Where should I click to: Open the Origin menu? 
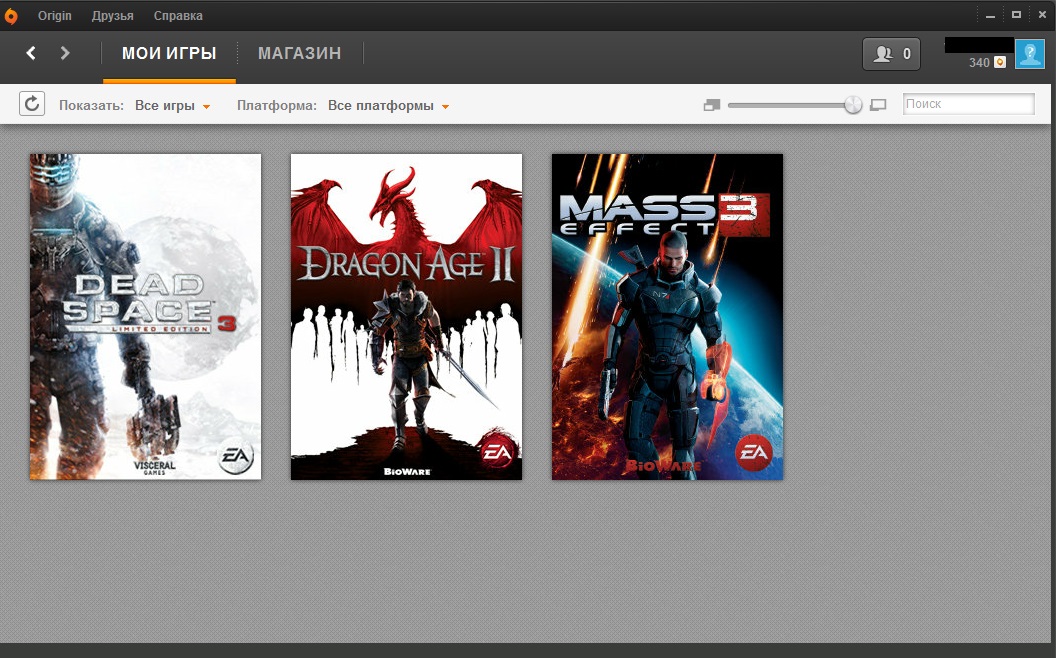[55, 15]
